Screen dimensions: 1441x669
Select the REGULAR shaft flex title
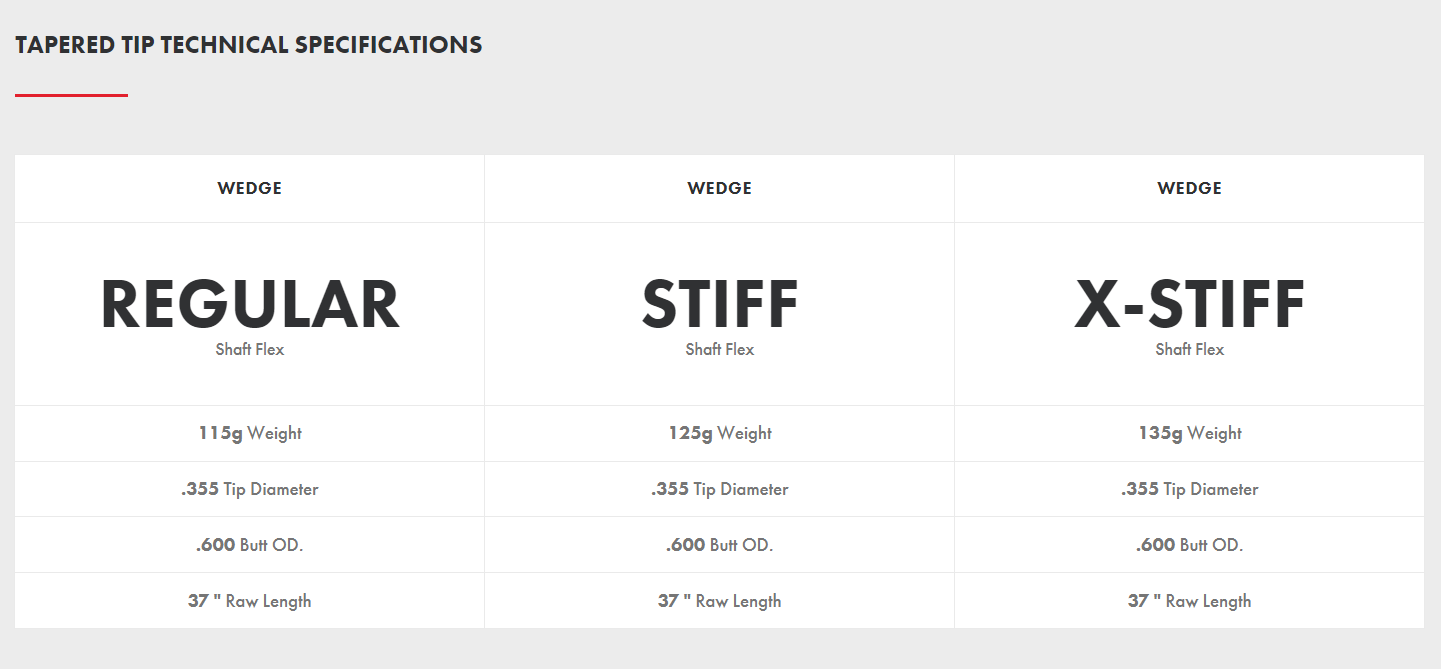(x=250, y=305)
